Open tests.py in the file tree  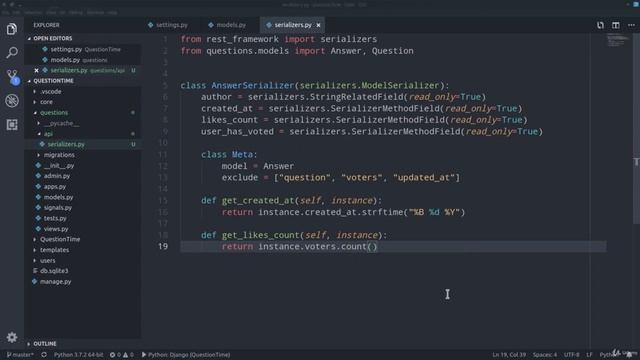(x=55, y=218)
